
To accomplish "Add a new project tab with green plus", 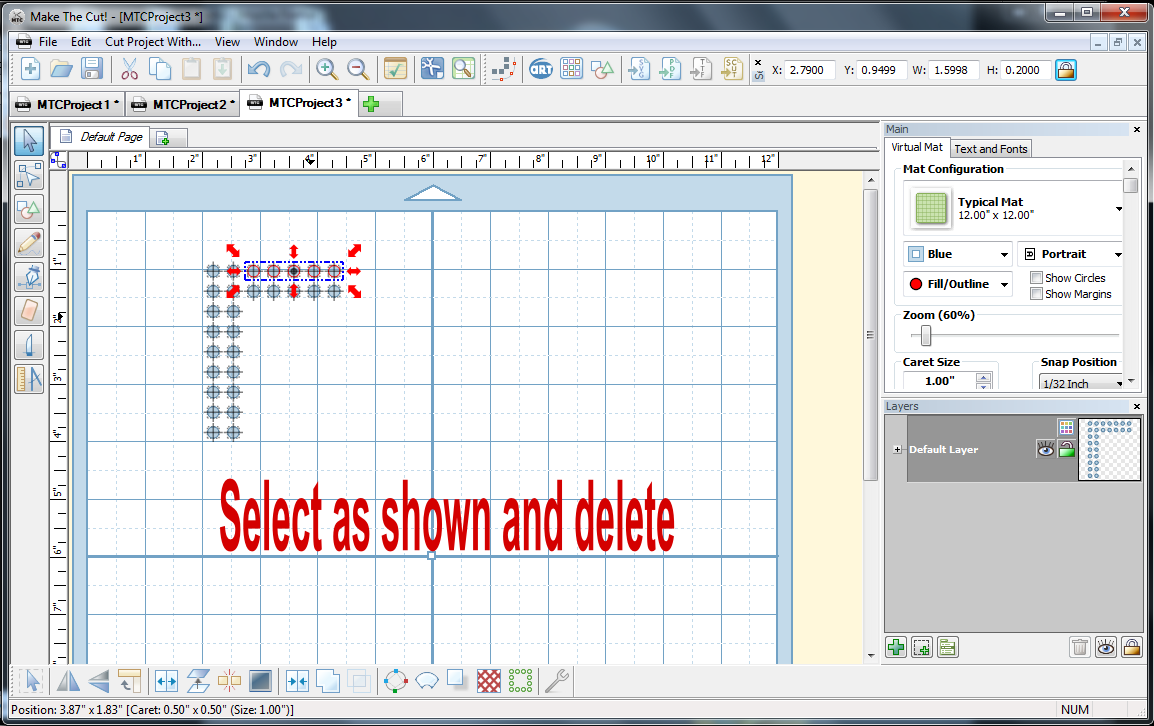I will click(x=372, y=104).
